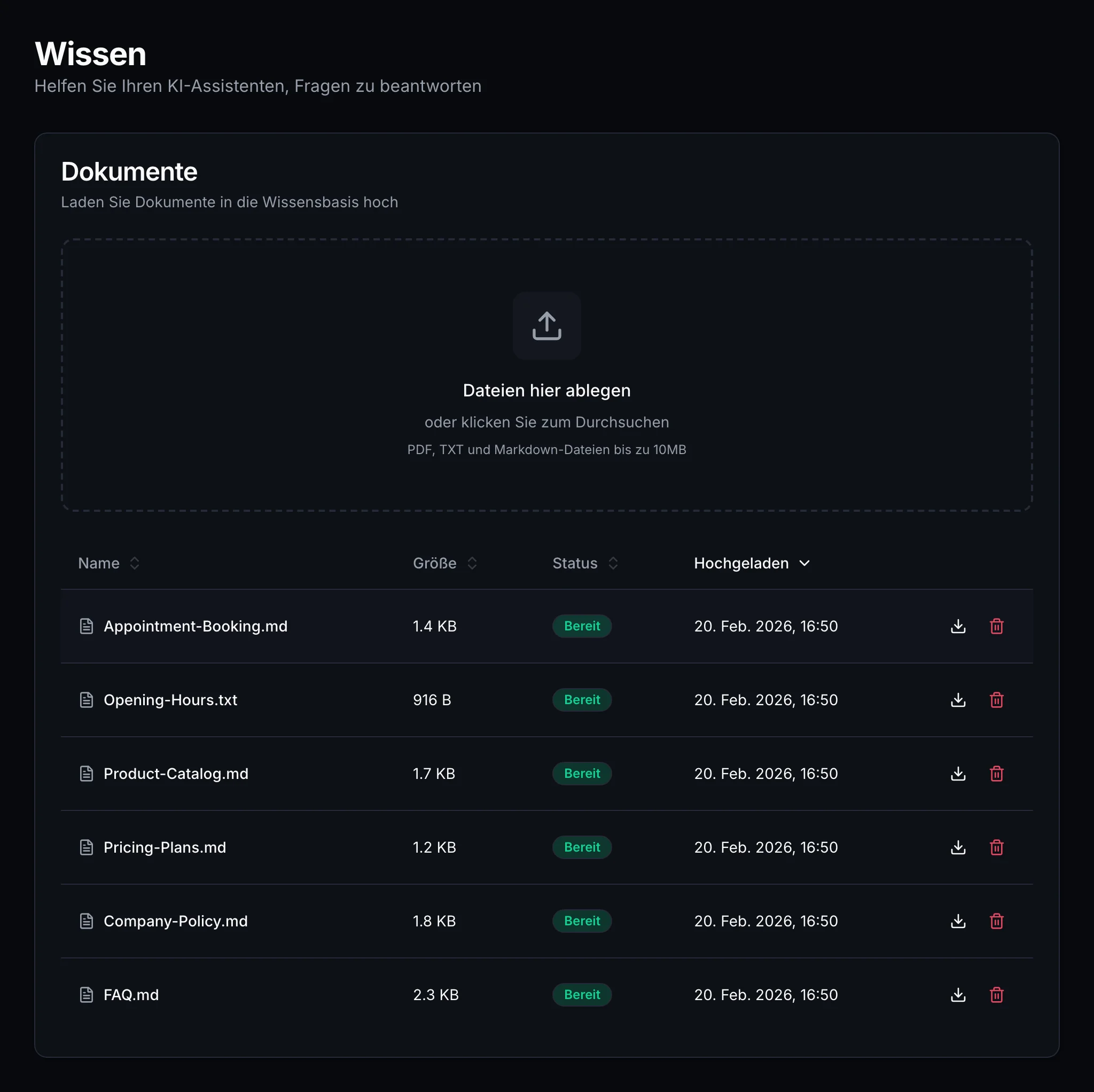Open the Größe sort chevron
The height and width of the screenshot is (1092, 1094).
pyautogui.click(x=472, y=563)
